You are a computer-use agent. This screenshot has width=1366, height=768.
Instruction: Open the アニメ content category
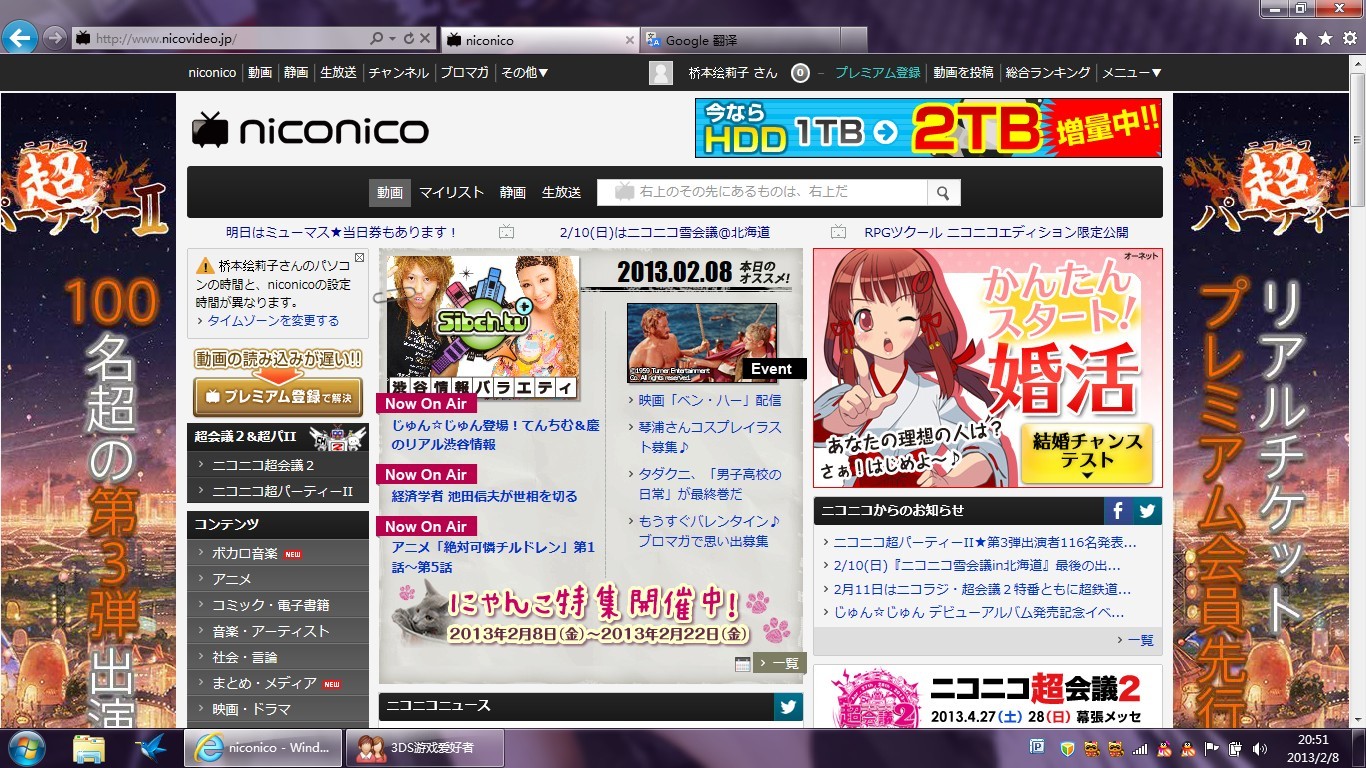pos(278,579)
